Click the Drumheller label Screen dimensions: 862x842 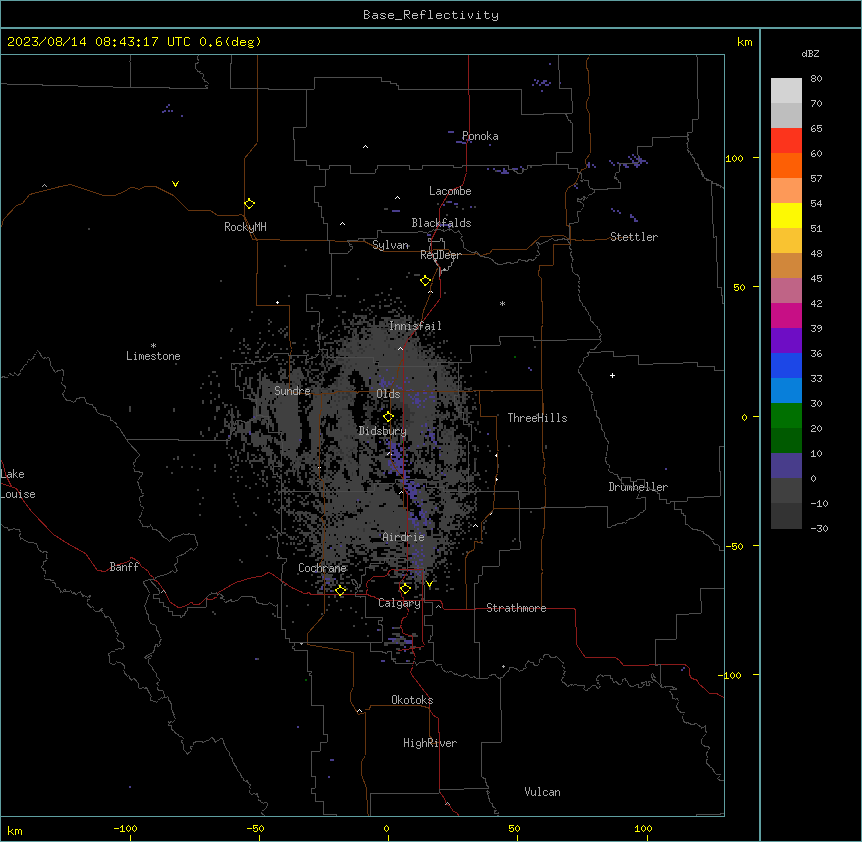(638, 487)
